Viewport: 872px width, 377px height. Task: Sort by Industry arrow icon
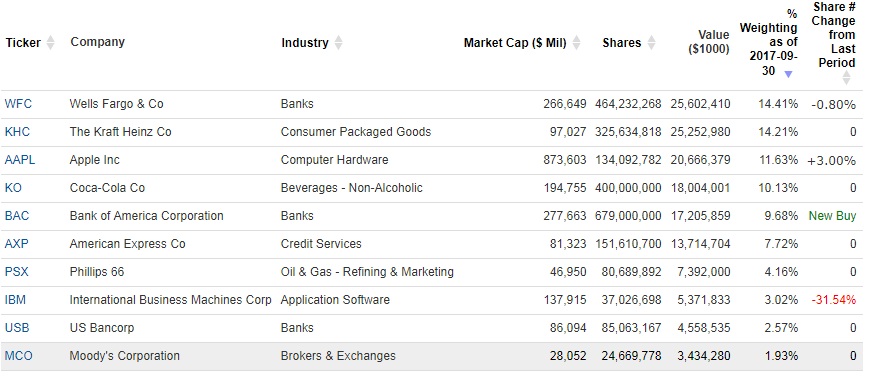(338, 43)
